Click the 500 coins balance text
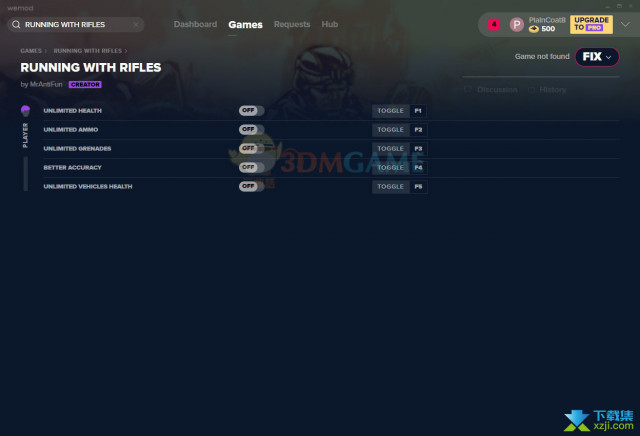This screenshot has height=436, width=640. click(548, 29)
